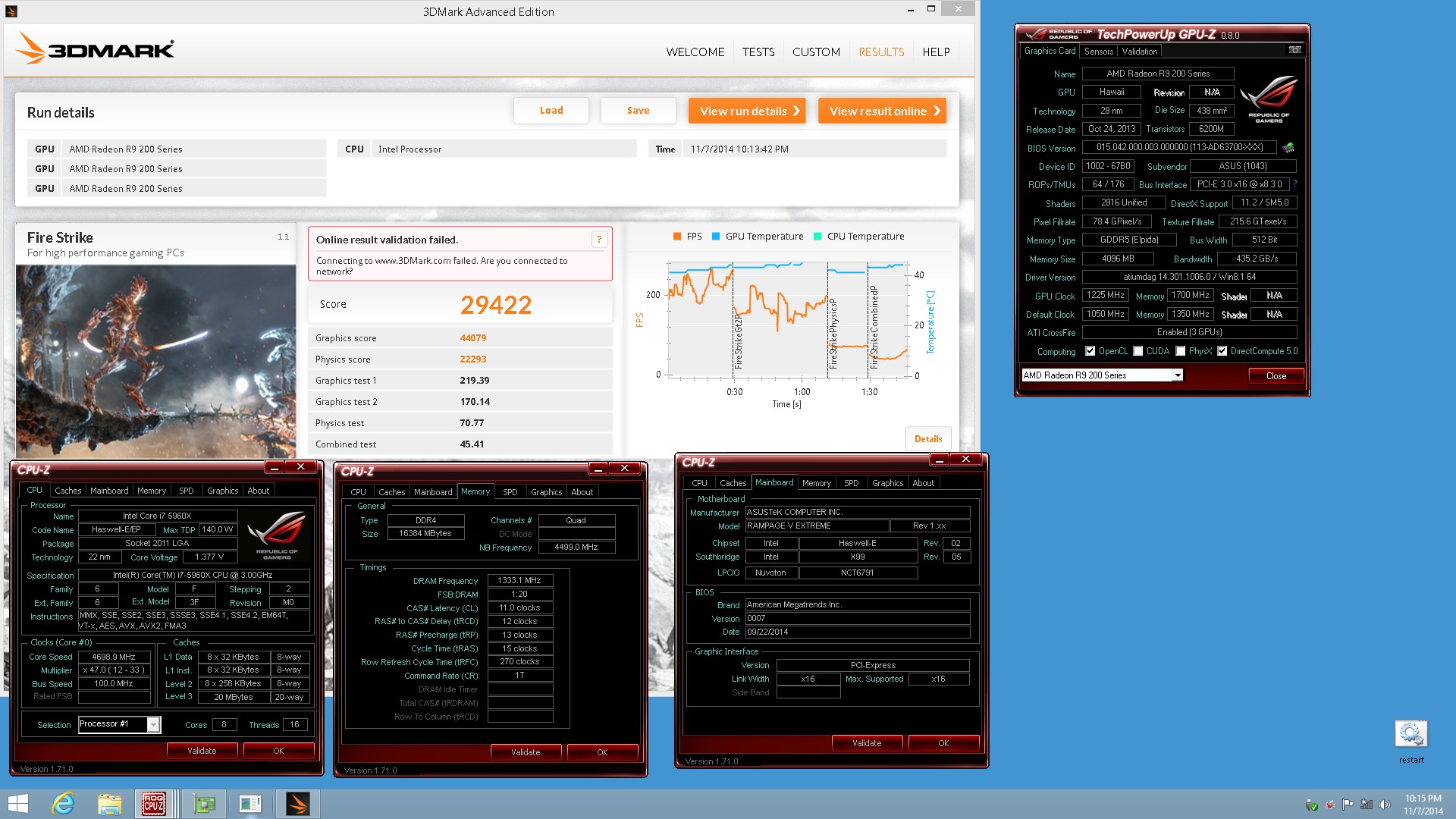Click the Bus Interface question mark in GPU-Z
Screen dimensions: 1456x819
(x=1294, y=184)
